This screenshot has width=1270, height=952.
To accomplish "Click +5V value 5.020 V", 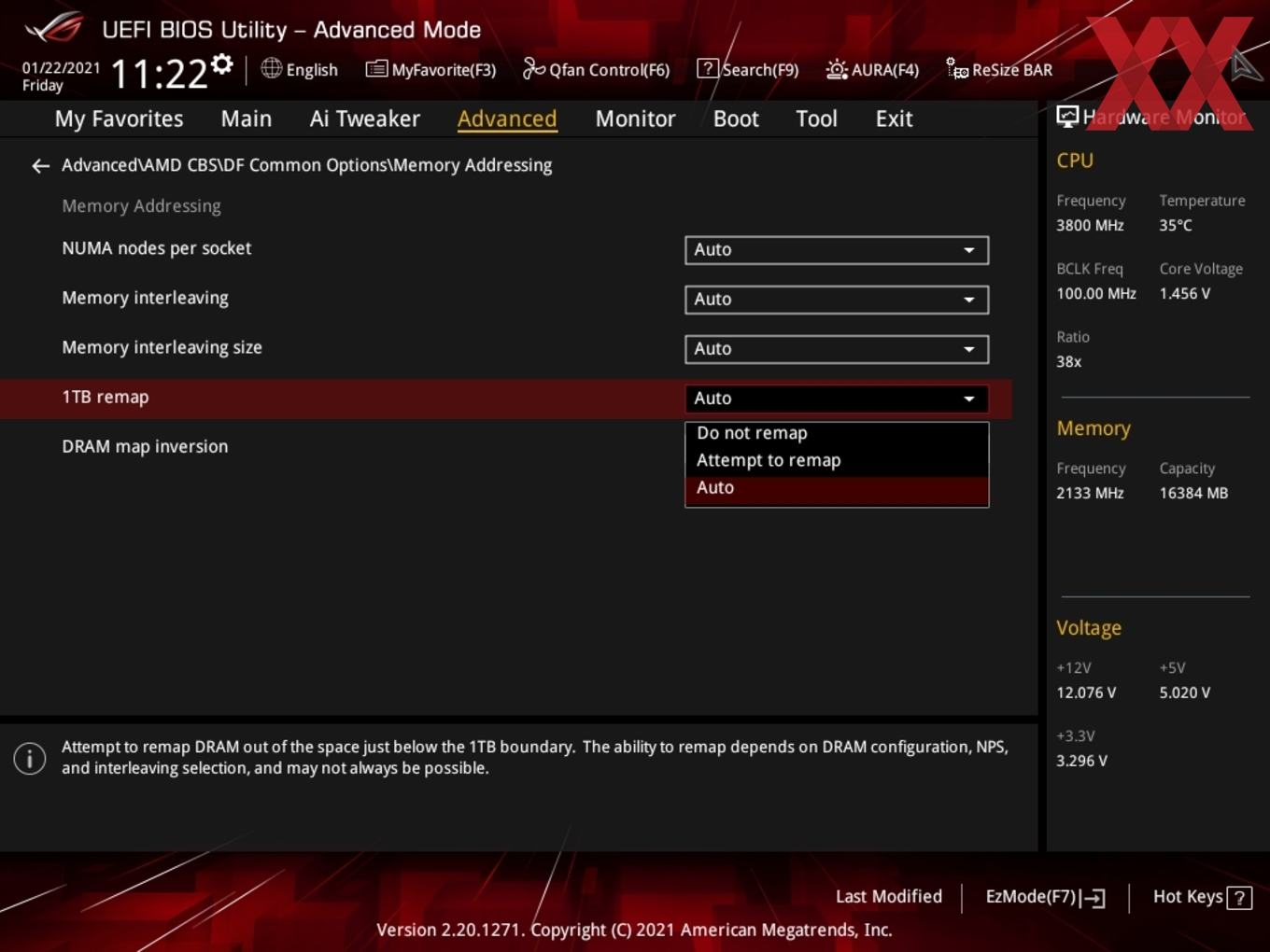I will coord(1184,693).
